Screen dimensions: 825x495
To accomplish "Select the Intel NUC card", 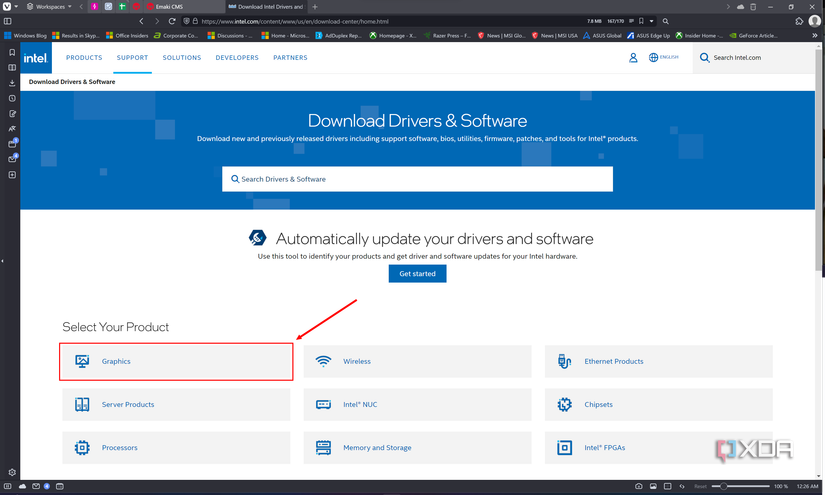I will click(x=417, y=405).
